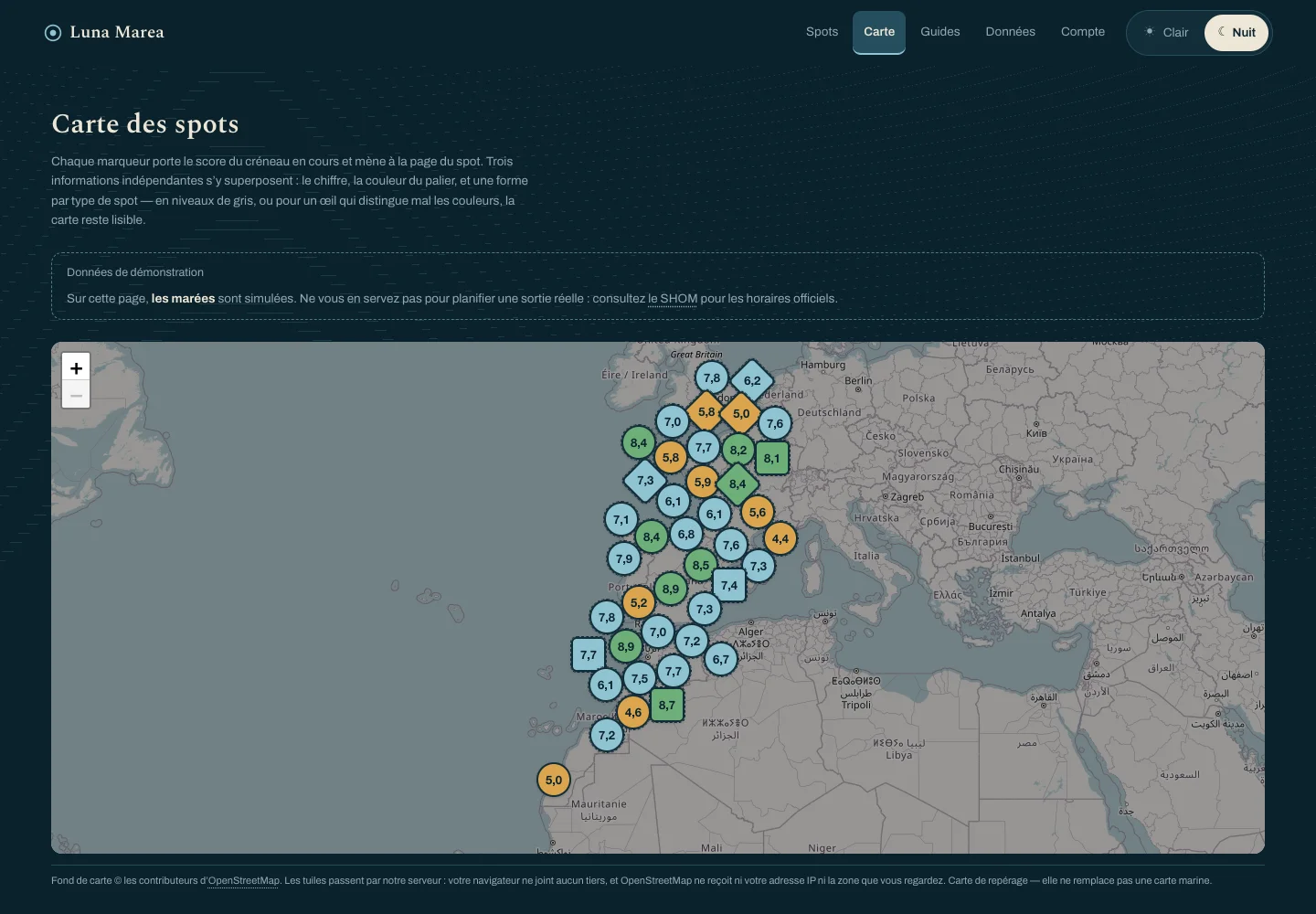Click the blue 7,1 spot marker

point(621,519)
